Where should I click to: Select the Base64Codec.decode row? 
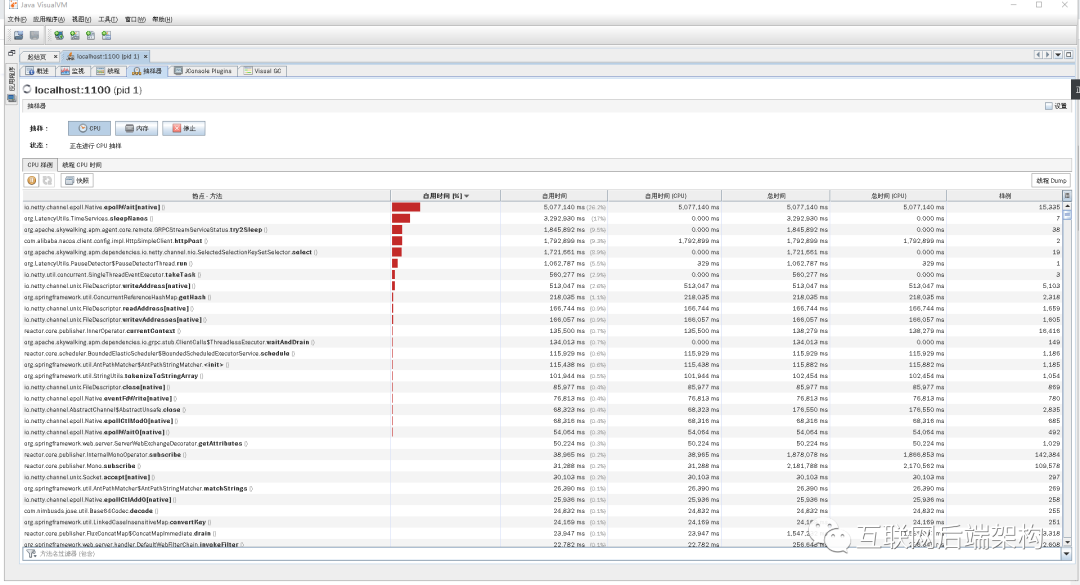542,511
